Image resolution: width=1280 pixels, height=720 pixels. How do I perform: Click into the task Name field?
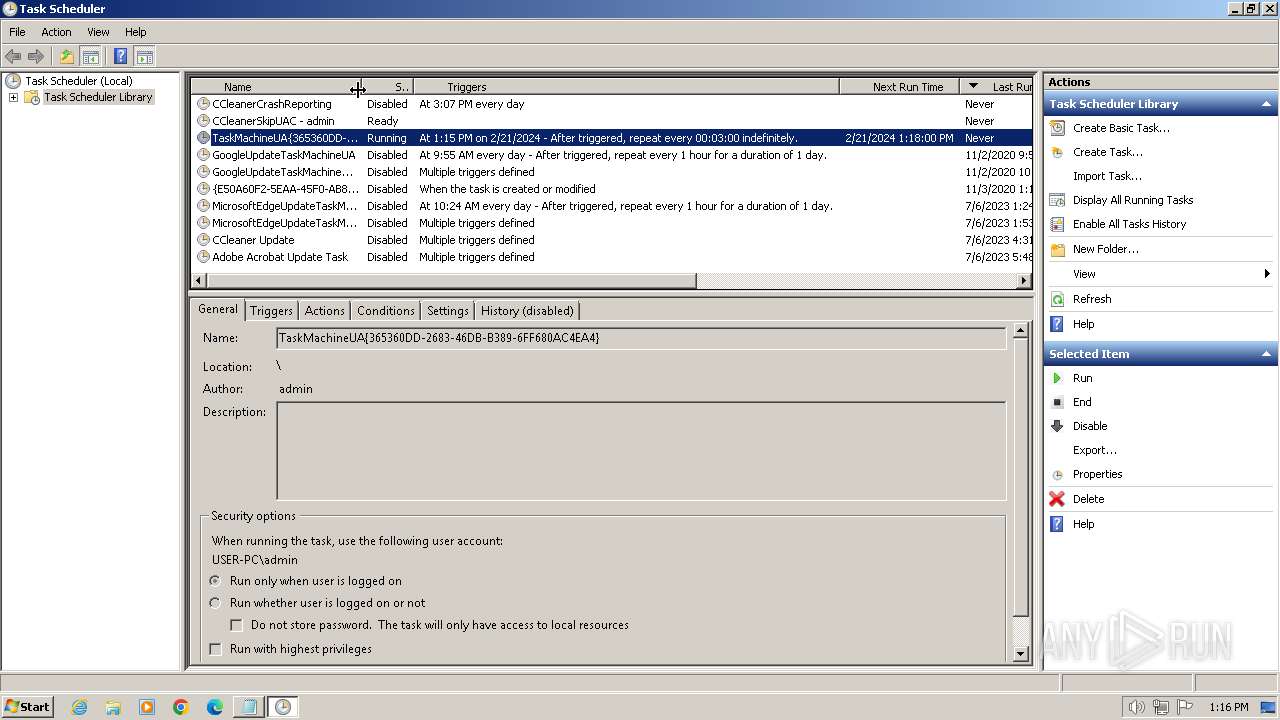coord(641,338)
